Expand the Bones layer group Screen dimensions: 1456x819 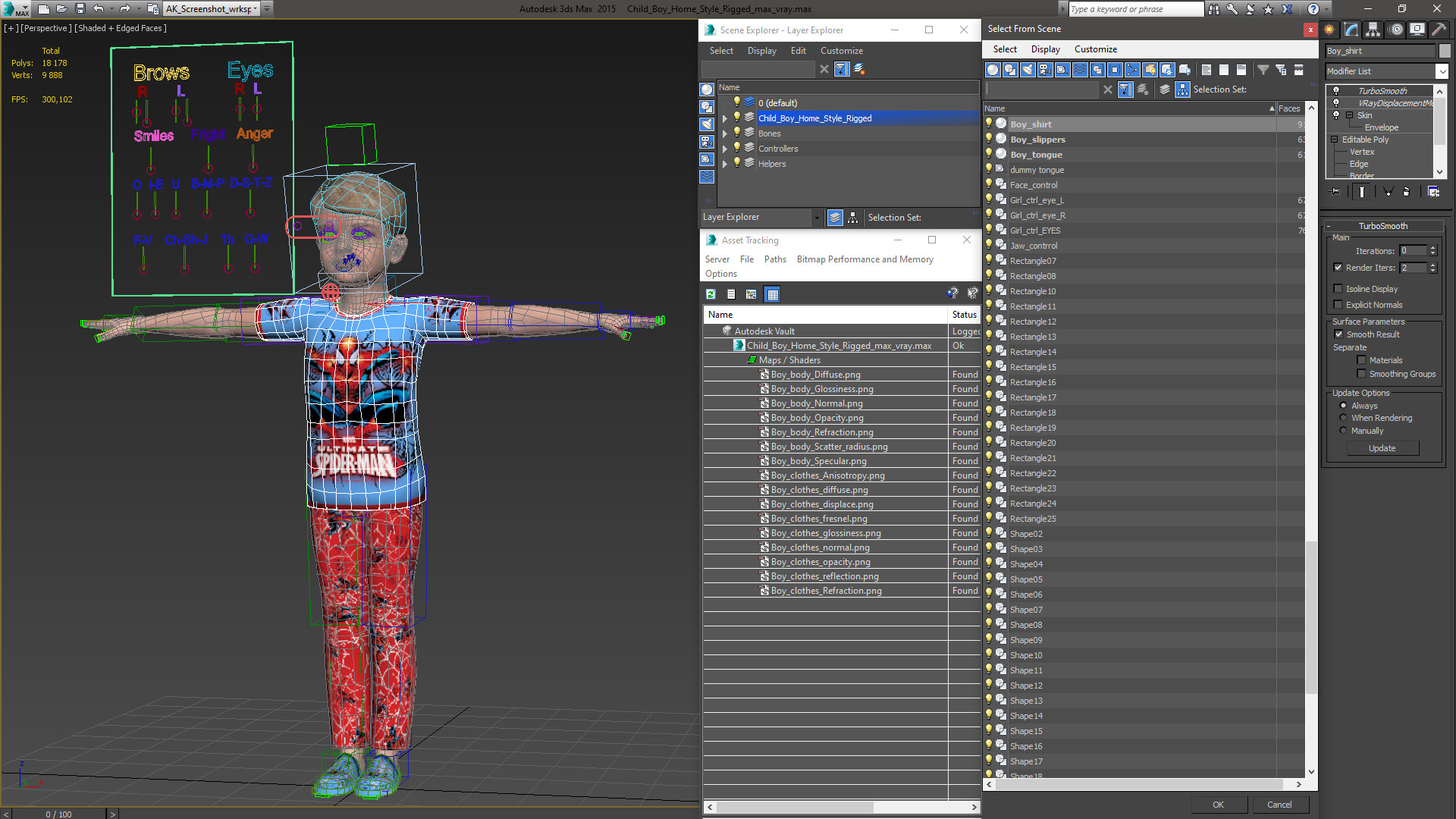(725, 133)
